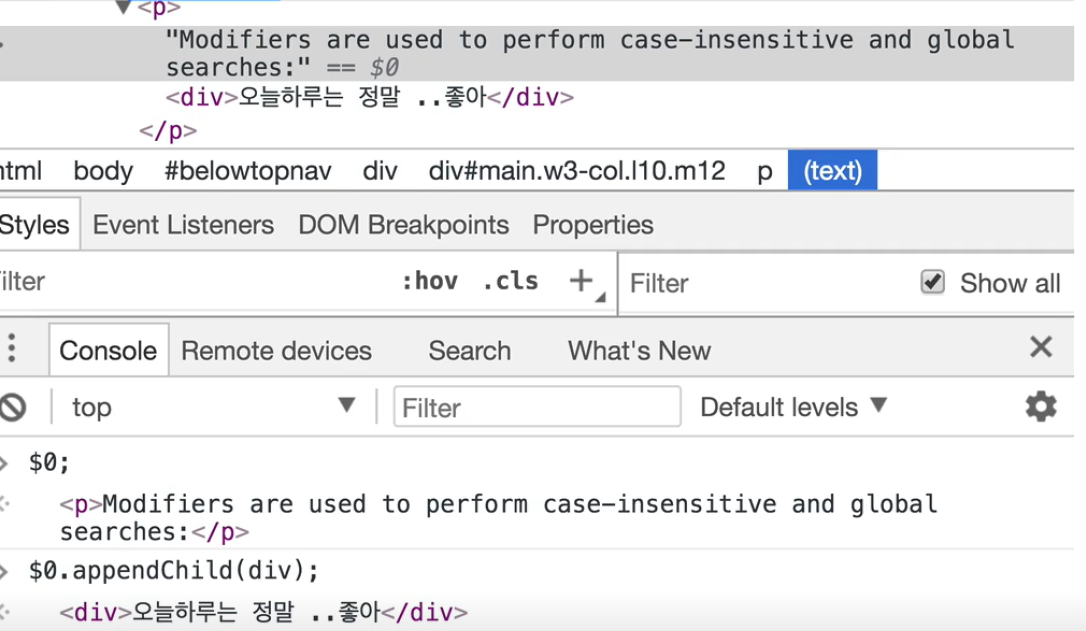Open console settings gear icon
Screen dimensions: 1086x631
pyautogui.click(x=1041, y=407)
